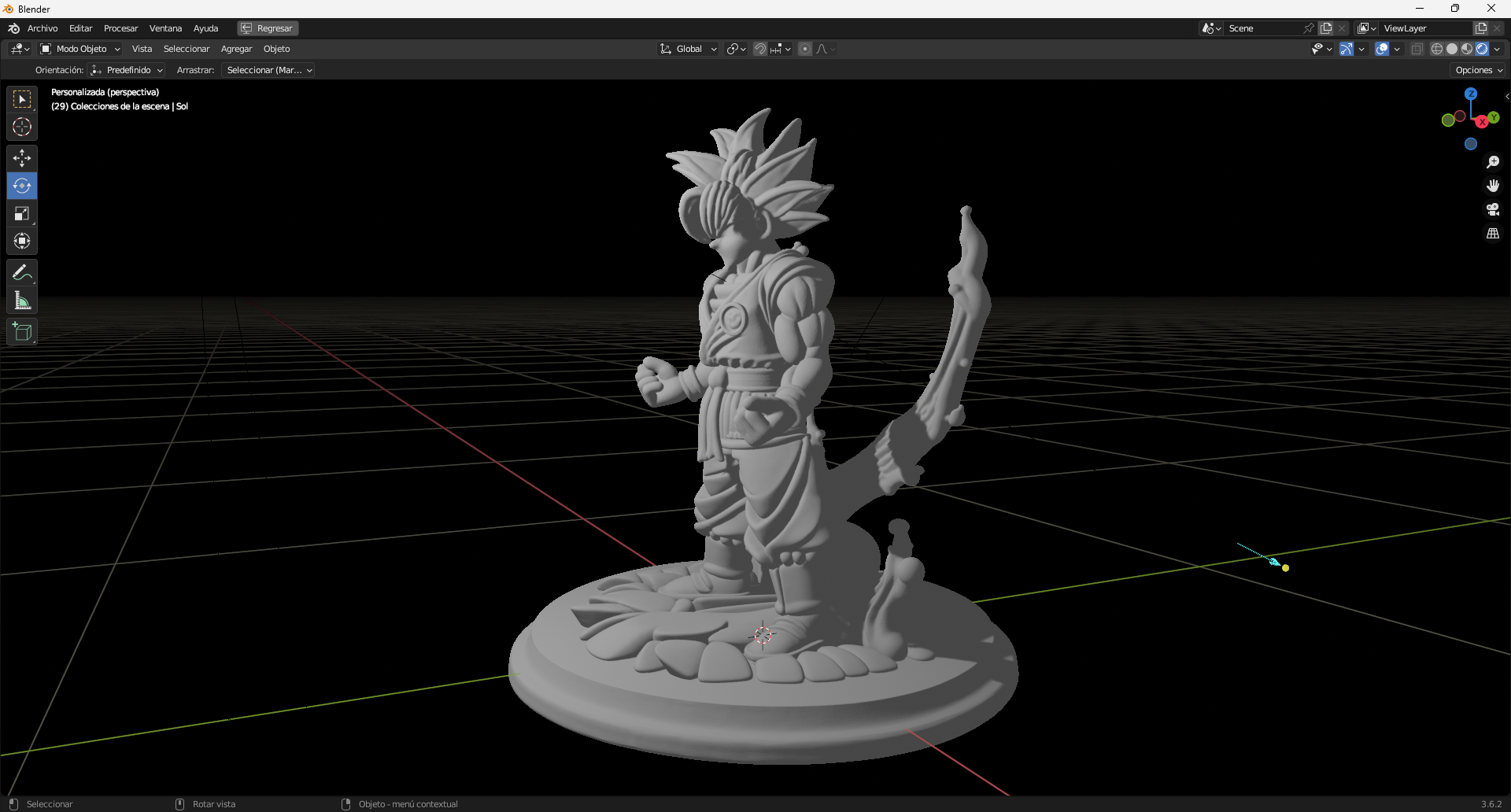Open the Archivo menu

point(42,28)
